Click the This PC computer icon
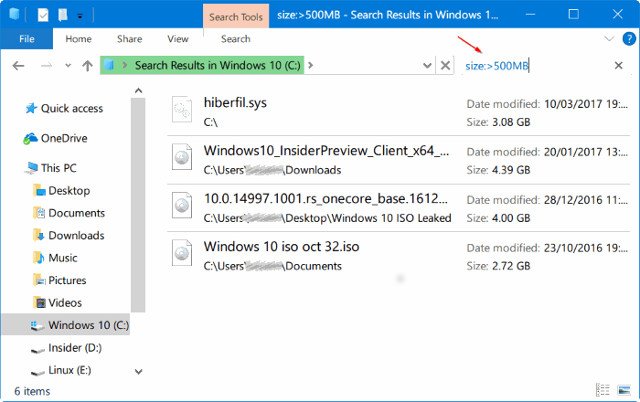This screenshot has width=640, height=402. [31, 168]
